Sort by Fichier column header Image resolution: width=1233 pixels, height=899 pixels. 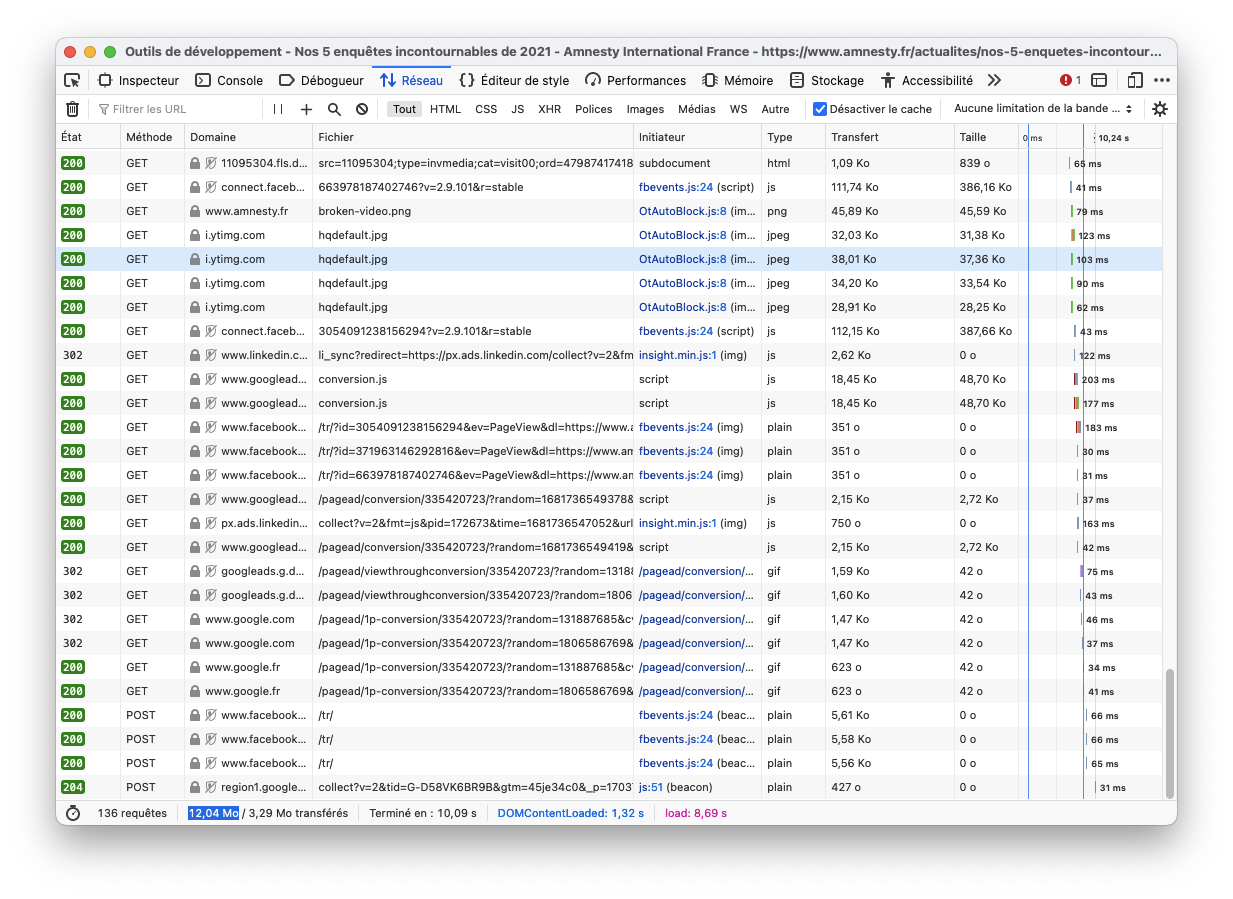click(x=473, y=137)
